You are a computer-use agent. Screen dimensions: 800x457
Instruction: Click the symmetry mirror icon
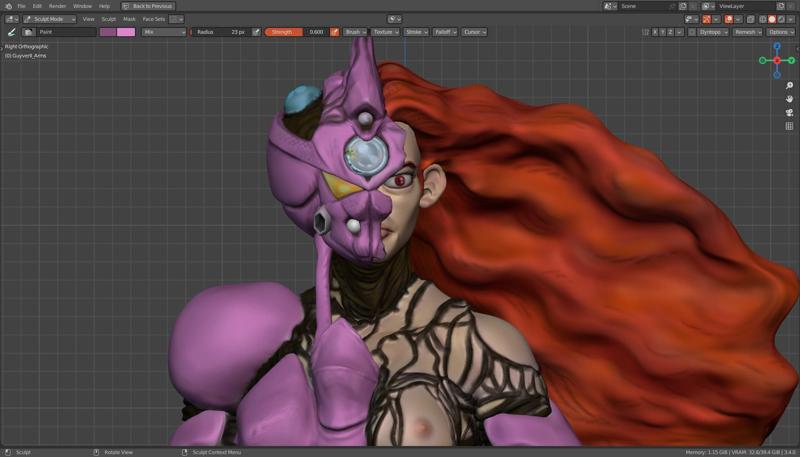pyautogui.click(x=645, y=32)
